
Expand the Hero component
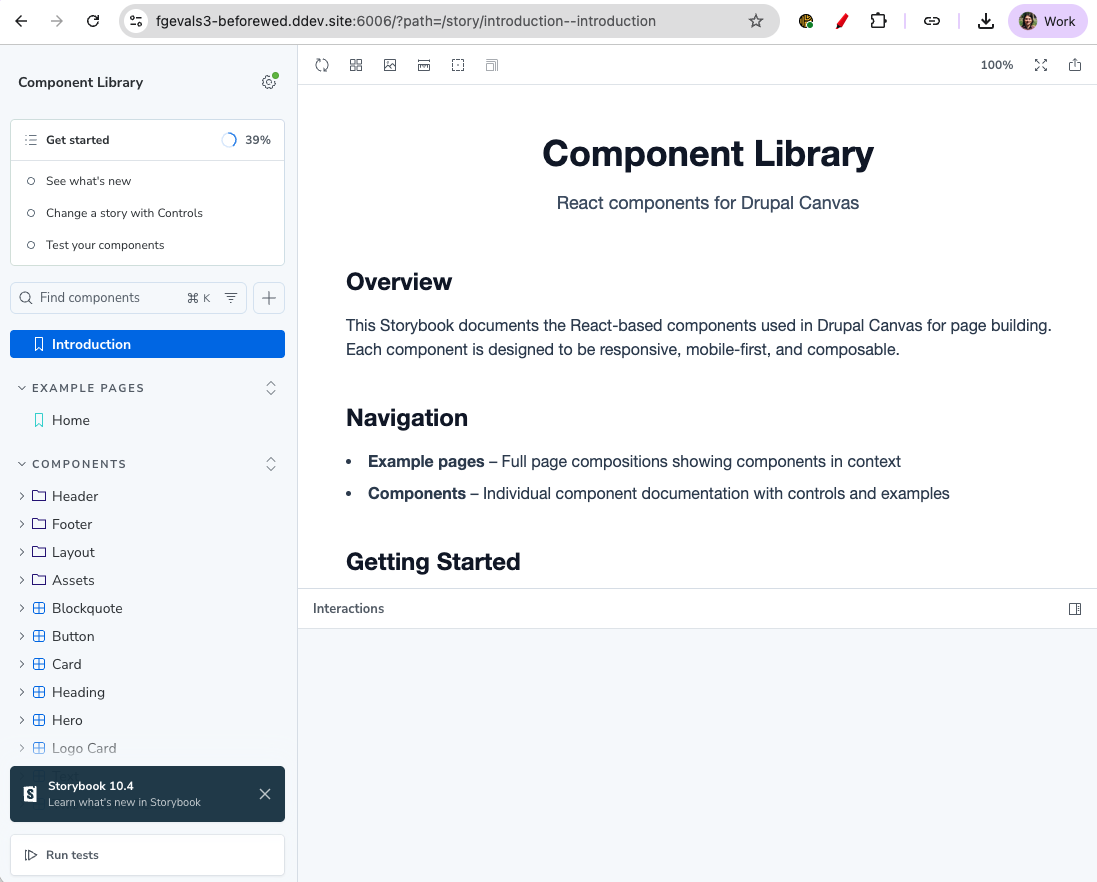click(22, 720)
